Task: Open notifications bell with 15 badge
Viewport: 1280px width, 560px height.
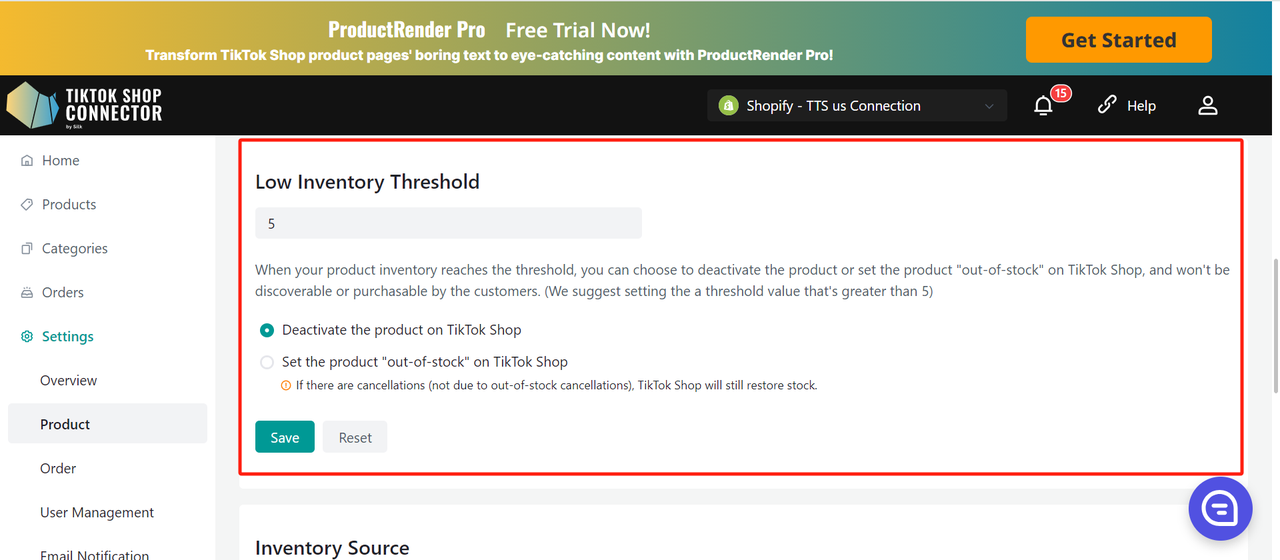Action: pos(1044,105)
